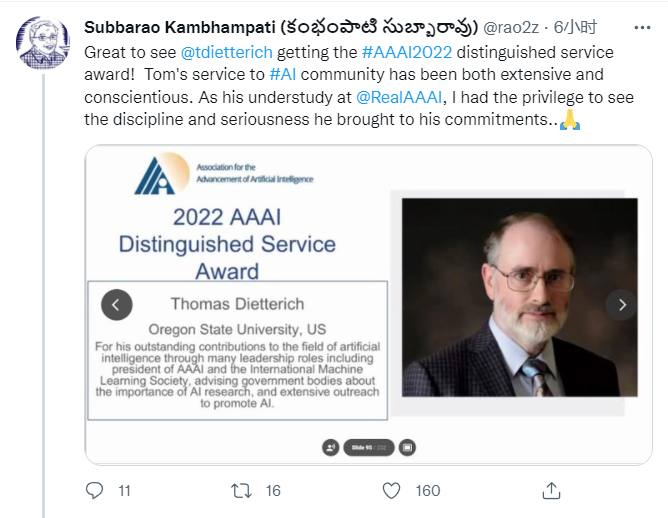668x518 pixels.
Task: Click the fullscreen slide icon
Action: (408, 447)
